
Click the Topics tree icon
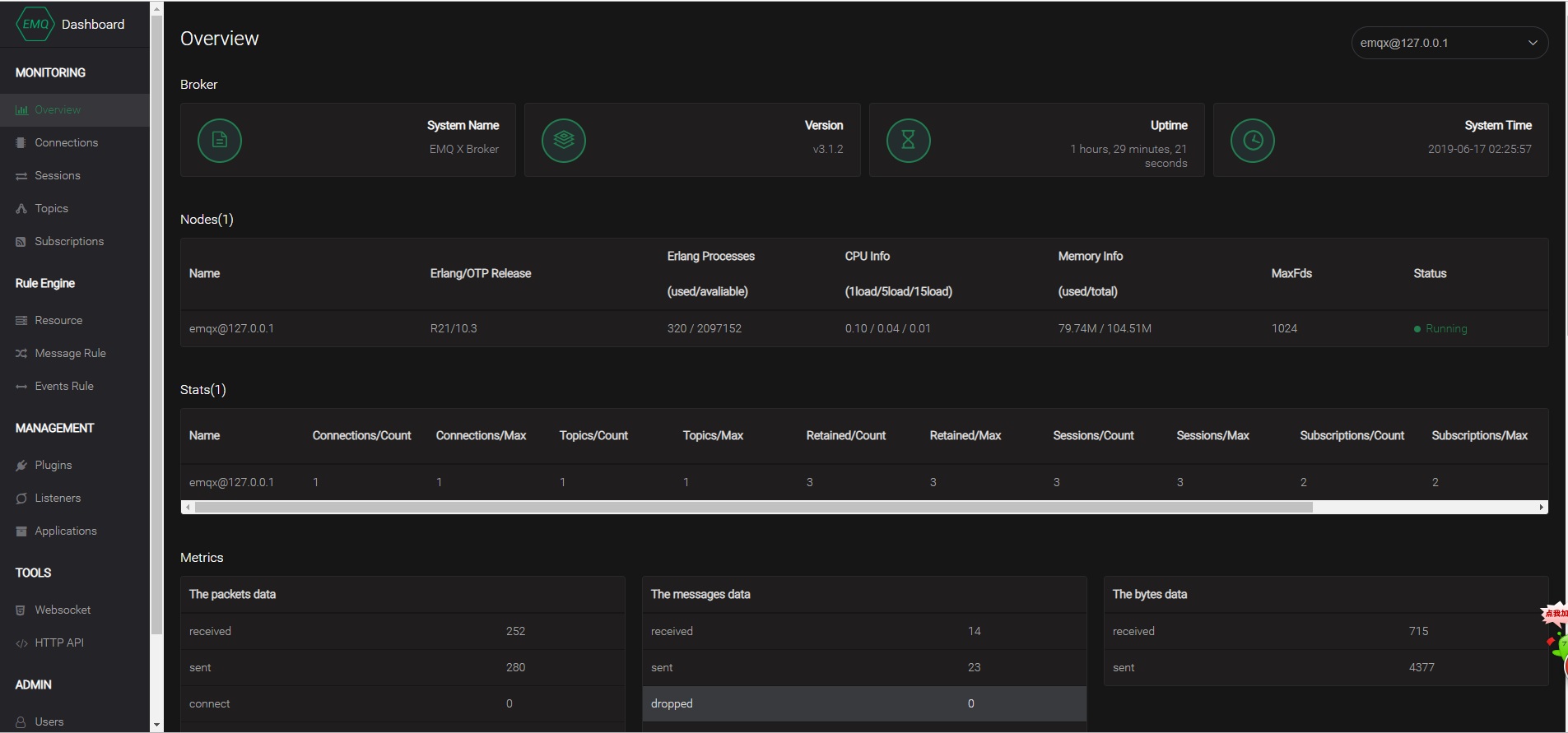point(21,208)
